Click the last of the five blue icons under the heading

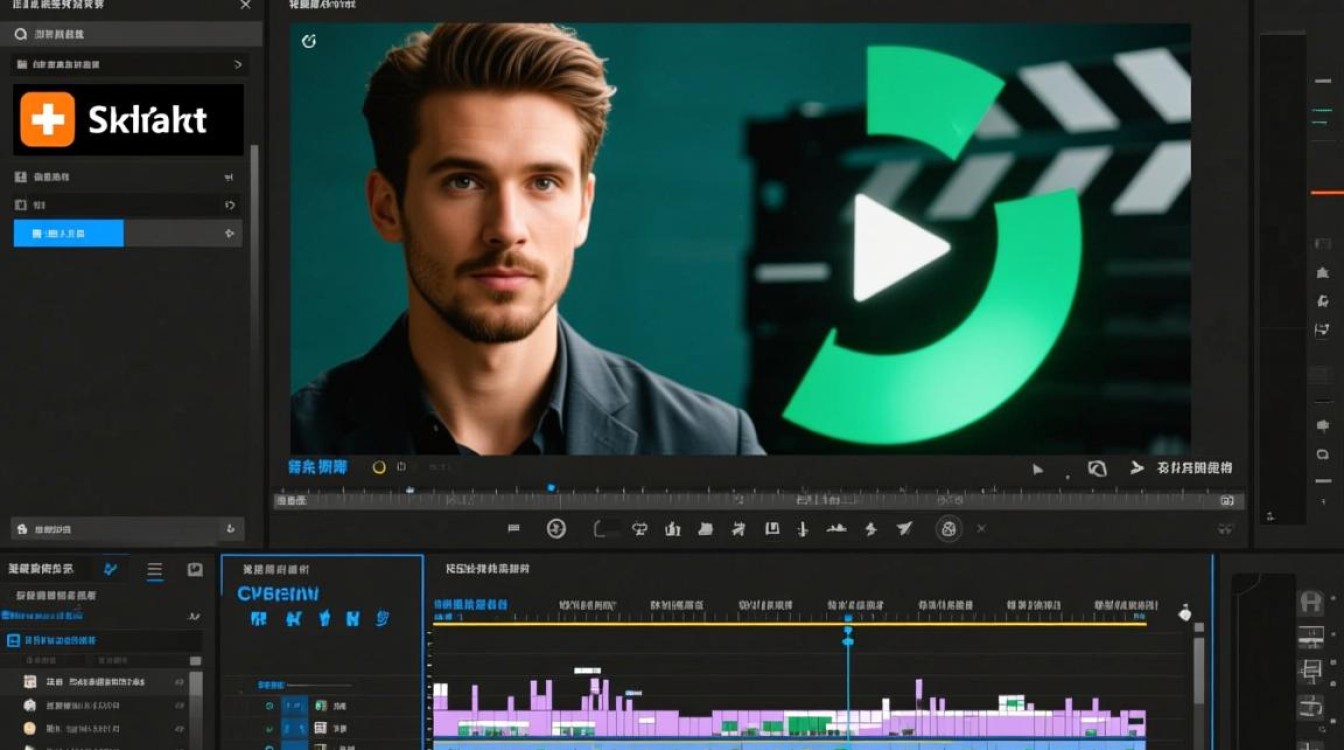click(382, 619)
